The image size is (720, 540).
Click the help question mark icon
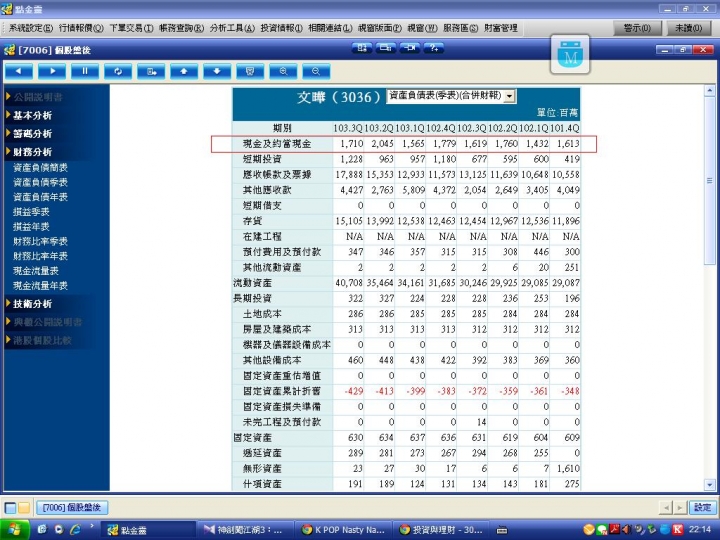point(433,48)
